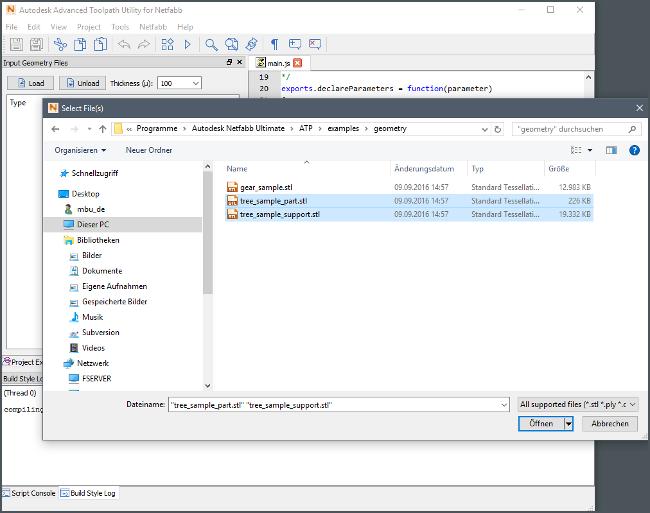Refresh the geometry folder listing
Screen dimensions: 650x513
tap(497, 129)
